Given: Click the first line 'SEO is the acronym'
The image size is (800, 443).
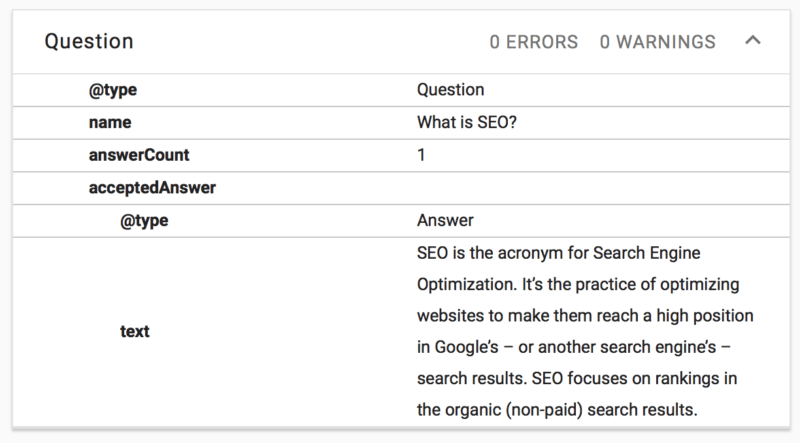Looking at the screenshot, I should point(559,253).
